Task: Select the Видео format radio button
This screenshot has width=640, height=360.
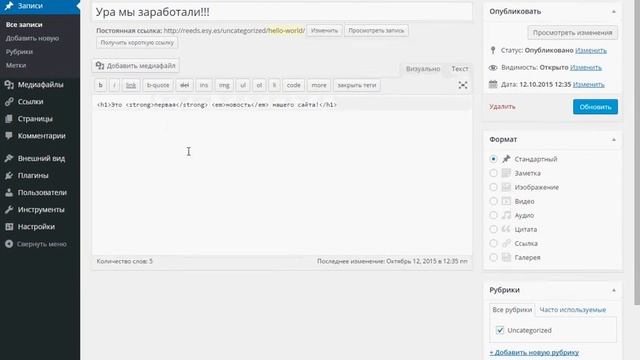Action: pyautogui.click(x=493, y=201)
